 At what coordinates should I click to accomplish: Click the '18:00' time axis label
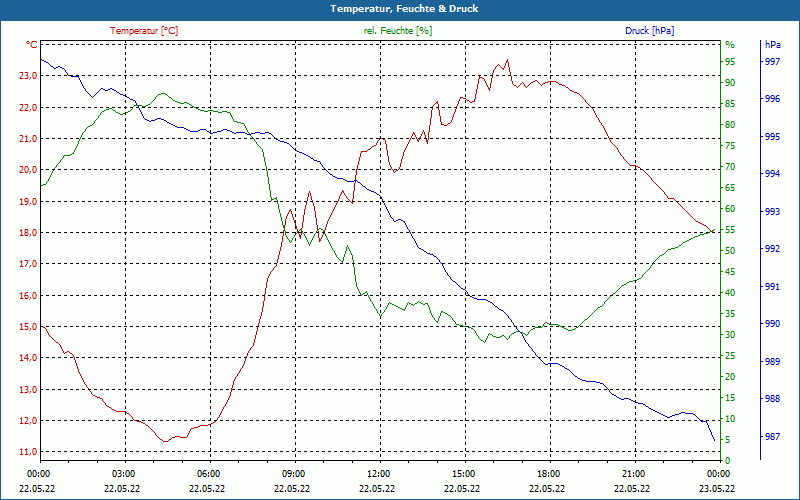coord(548,473)
